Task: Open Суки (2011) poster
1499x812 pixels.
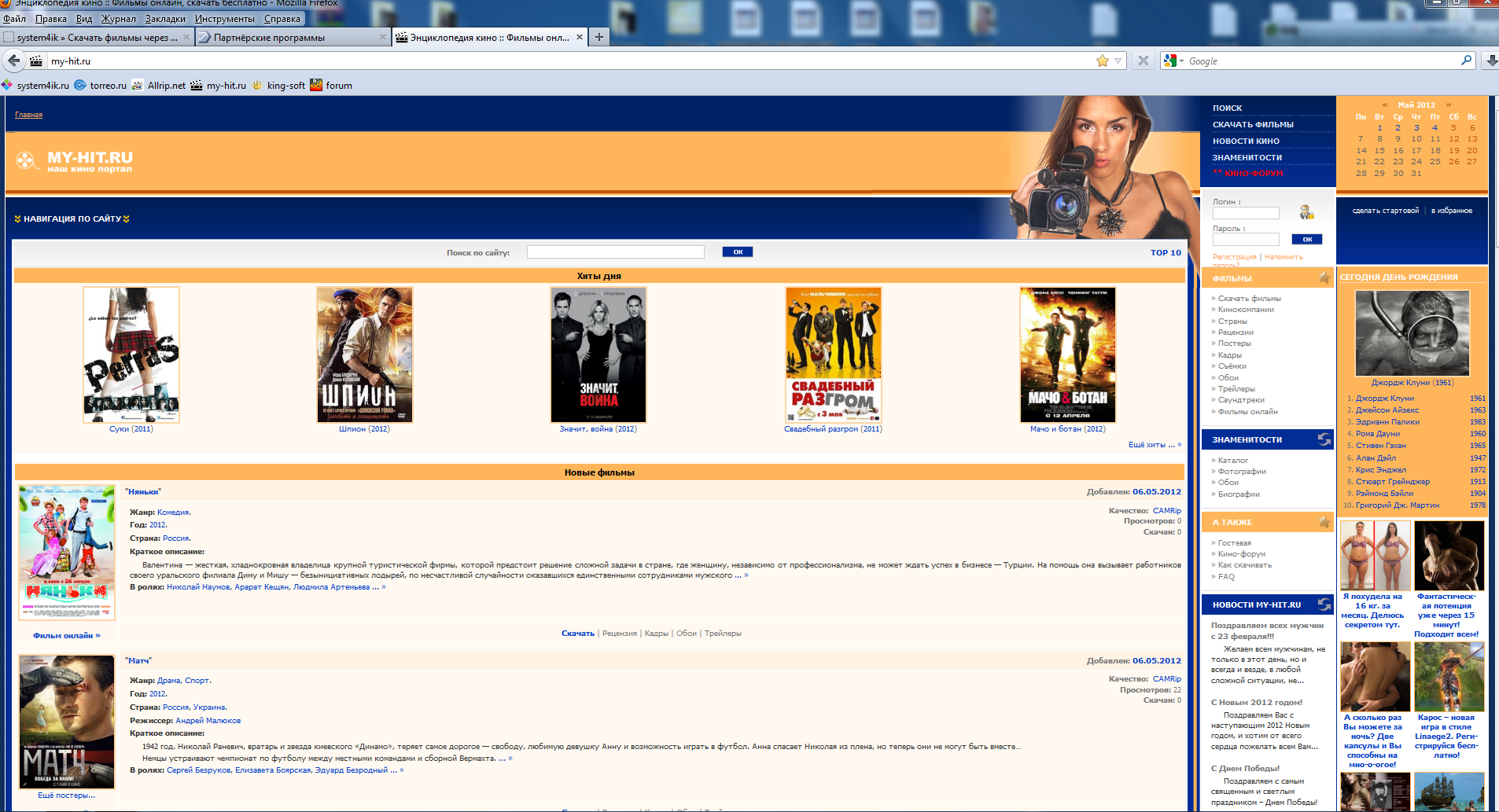Action: [x=131, y=355]
